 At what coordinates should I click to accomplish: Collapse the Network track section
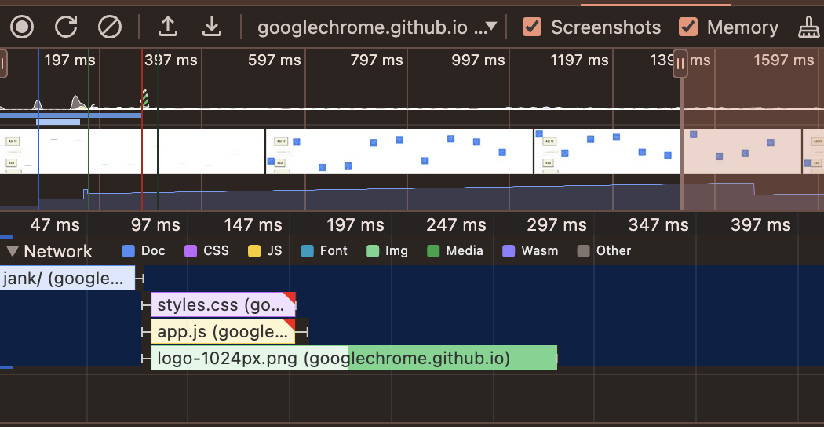12,251
